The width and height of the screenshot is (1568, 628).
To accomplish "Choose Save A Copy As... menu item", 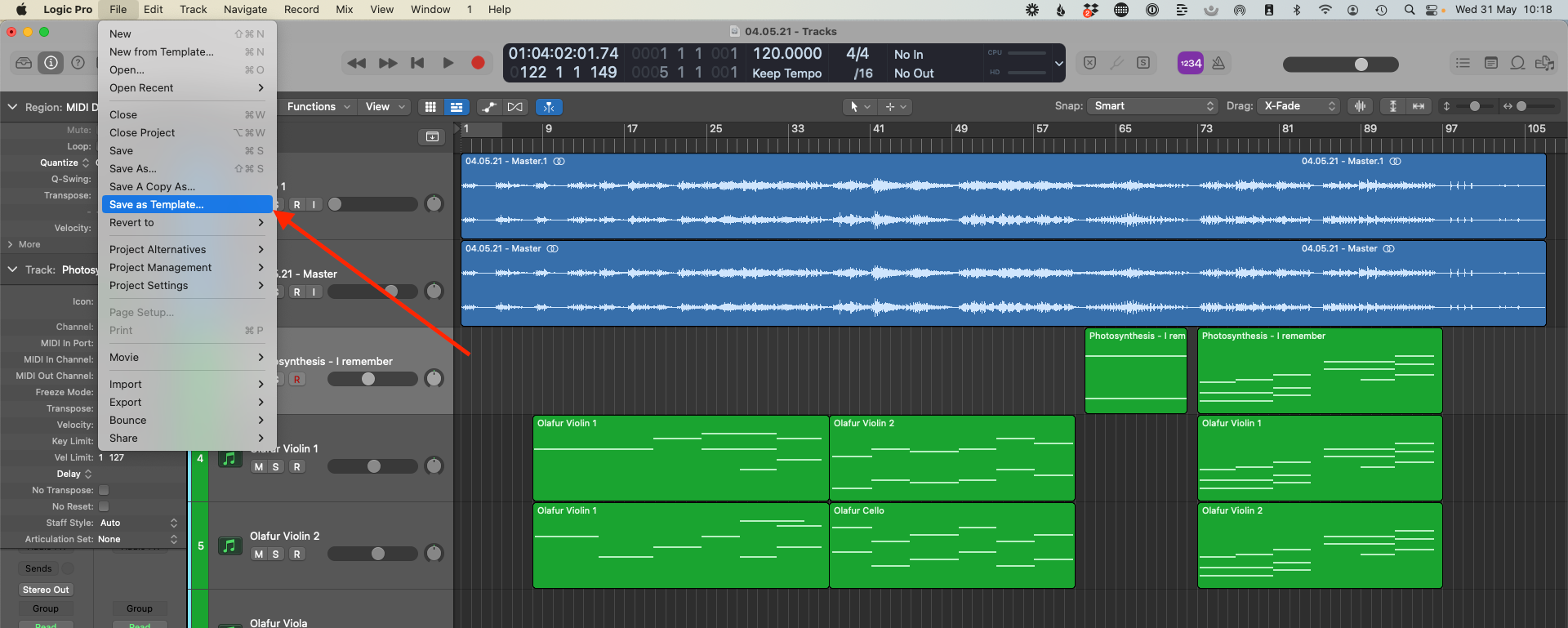I will (187, 187).
